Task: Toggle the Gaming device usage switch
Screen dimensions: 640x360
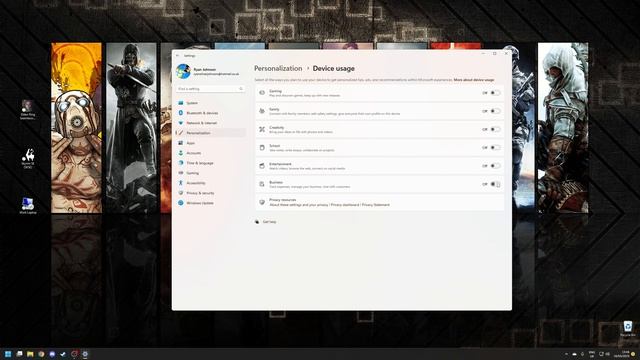Action: (495, 93)
